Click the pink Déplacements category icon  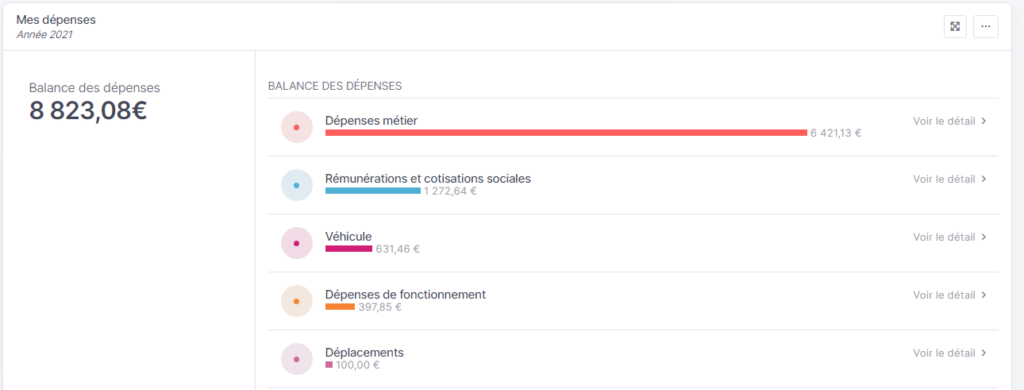pyautogui.click(x=296, y=359)
